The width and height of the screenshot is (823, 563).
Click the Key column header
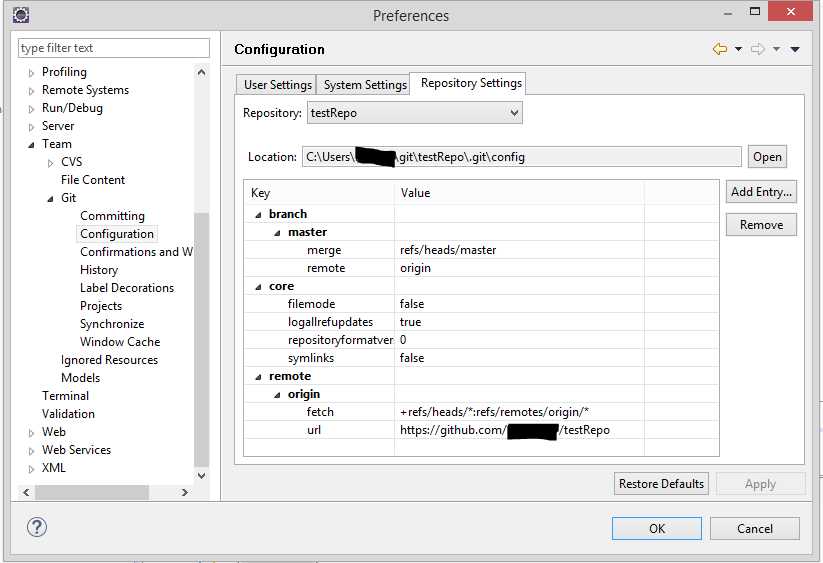(x=319, y=193)
